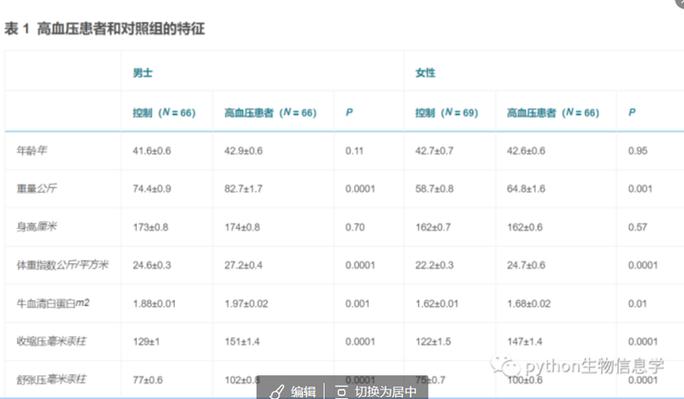Select the row label 体重指数公斤/平方米

[62, 265]
